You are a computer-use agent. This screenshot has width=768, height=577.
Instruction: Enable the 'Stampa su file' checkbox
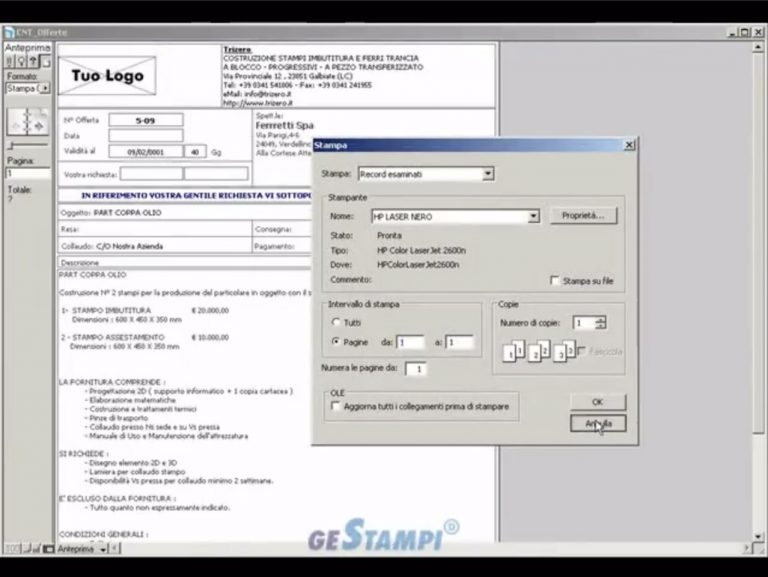555,282
